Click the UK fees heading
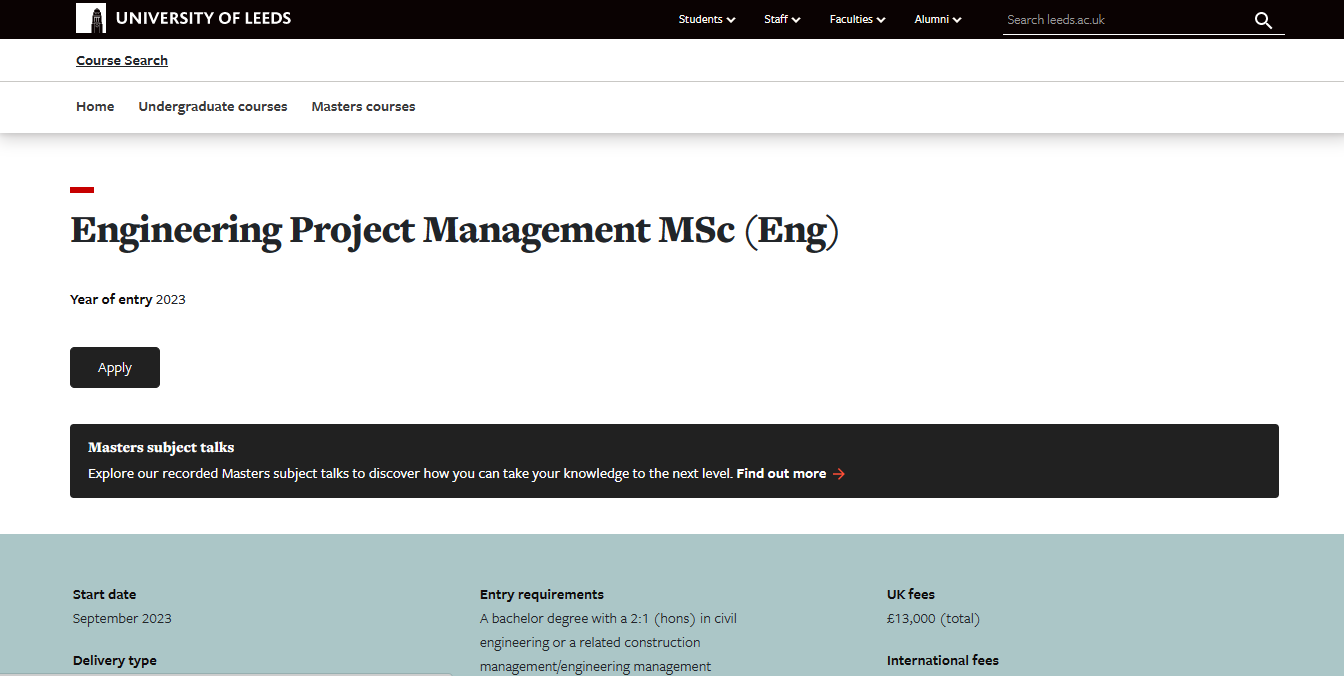Viewport: 1344px width, 676px height. [x=910, y=595]
